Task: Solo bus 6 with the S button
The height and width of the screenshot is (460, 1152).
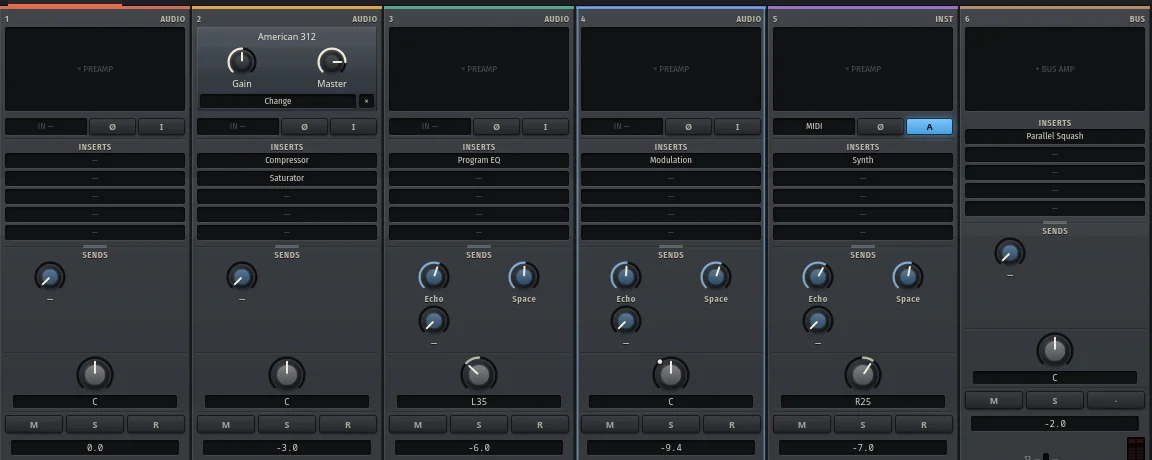Action: (1055, 400)
